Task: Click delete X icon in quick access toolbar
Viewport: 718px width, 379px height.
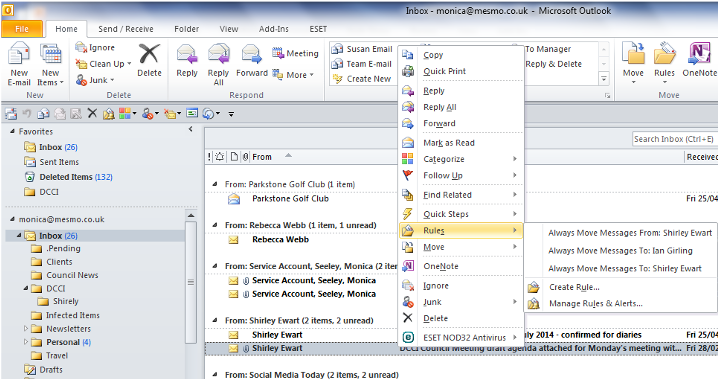Action: click(x=92, y=113)
